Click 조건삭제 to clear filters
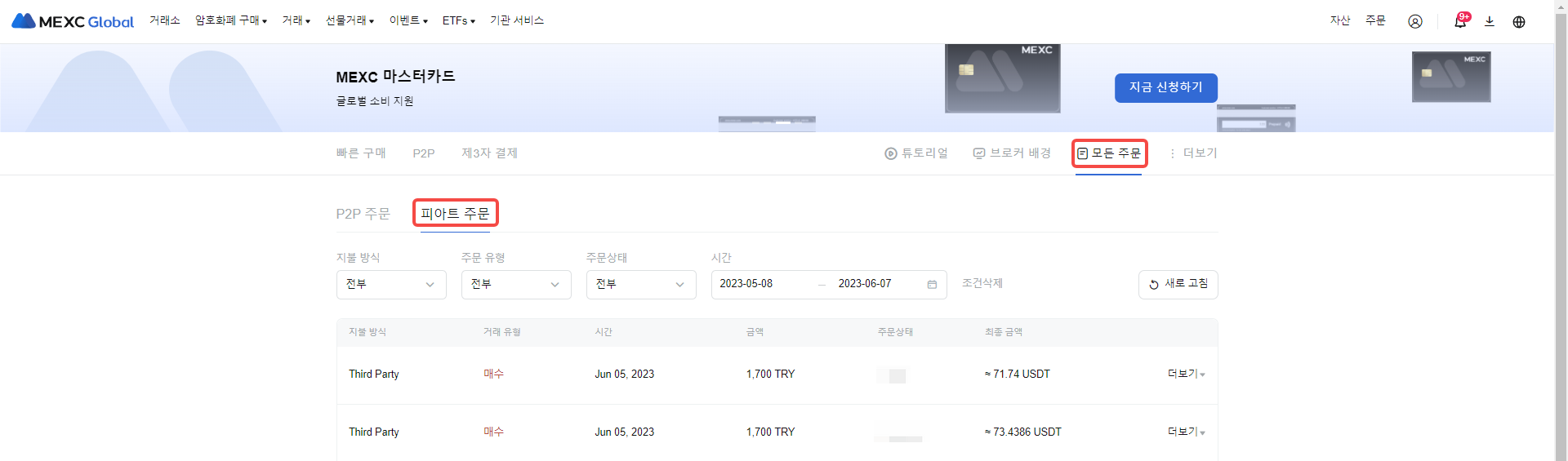This screenshot has width=1568, height=461. tap(982, 283)
